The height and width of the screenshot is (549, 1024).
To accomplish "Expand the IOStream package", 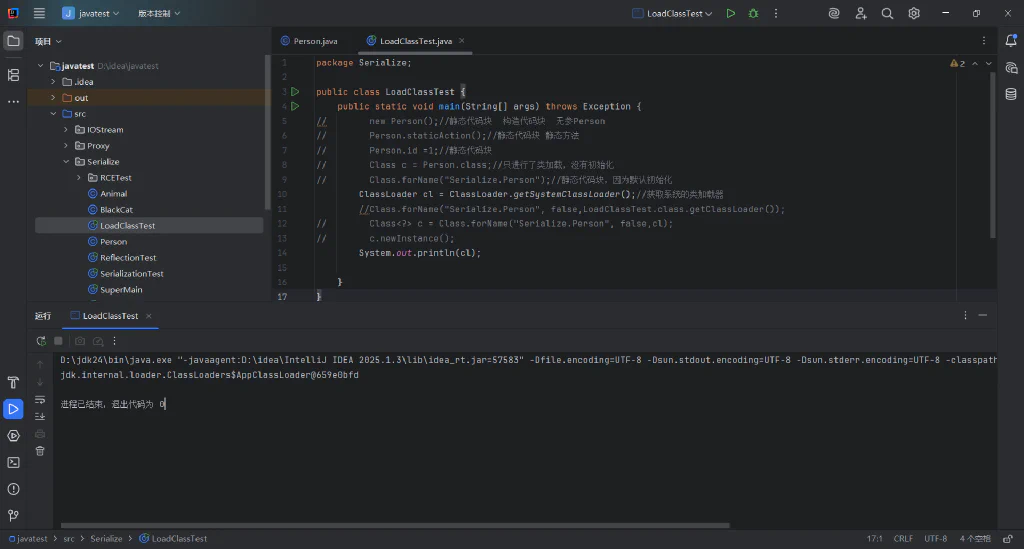I will coord(66,130).
